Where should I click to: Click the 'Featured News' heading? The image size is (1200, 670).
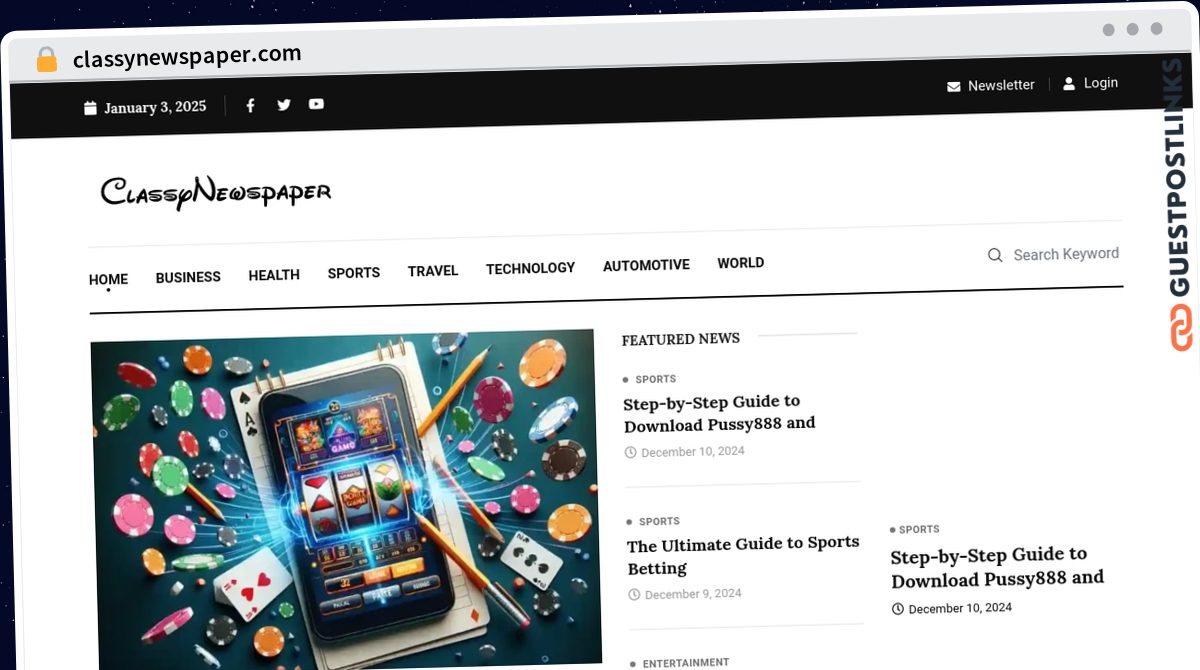pyautogui.click(x=680, y=339)
